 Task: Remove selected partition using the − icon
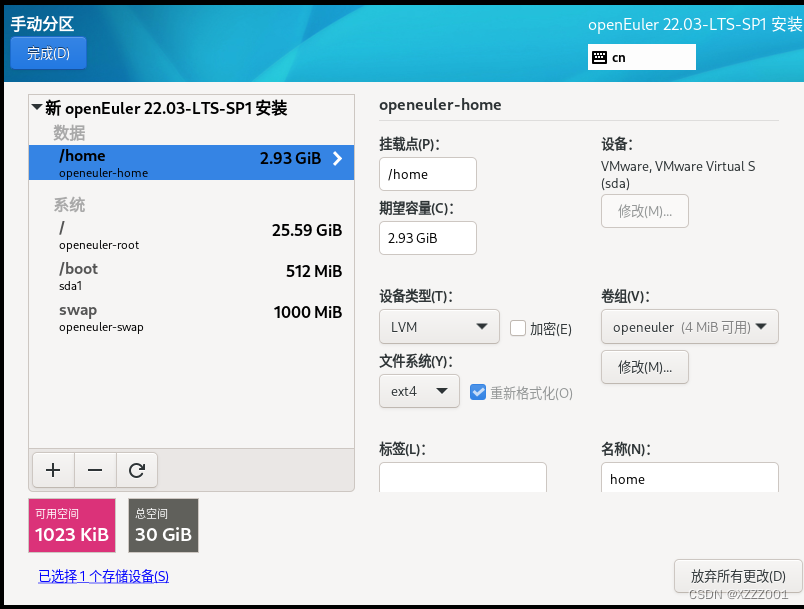[x=89, y=469]
